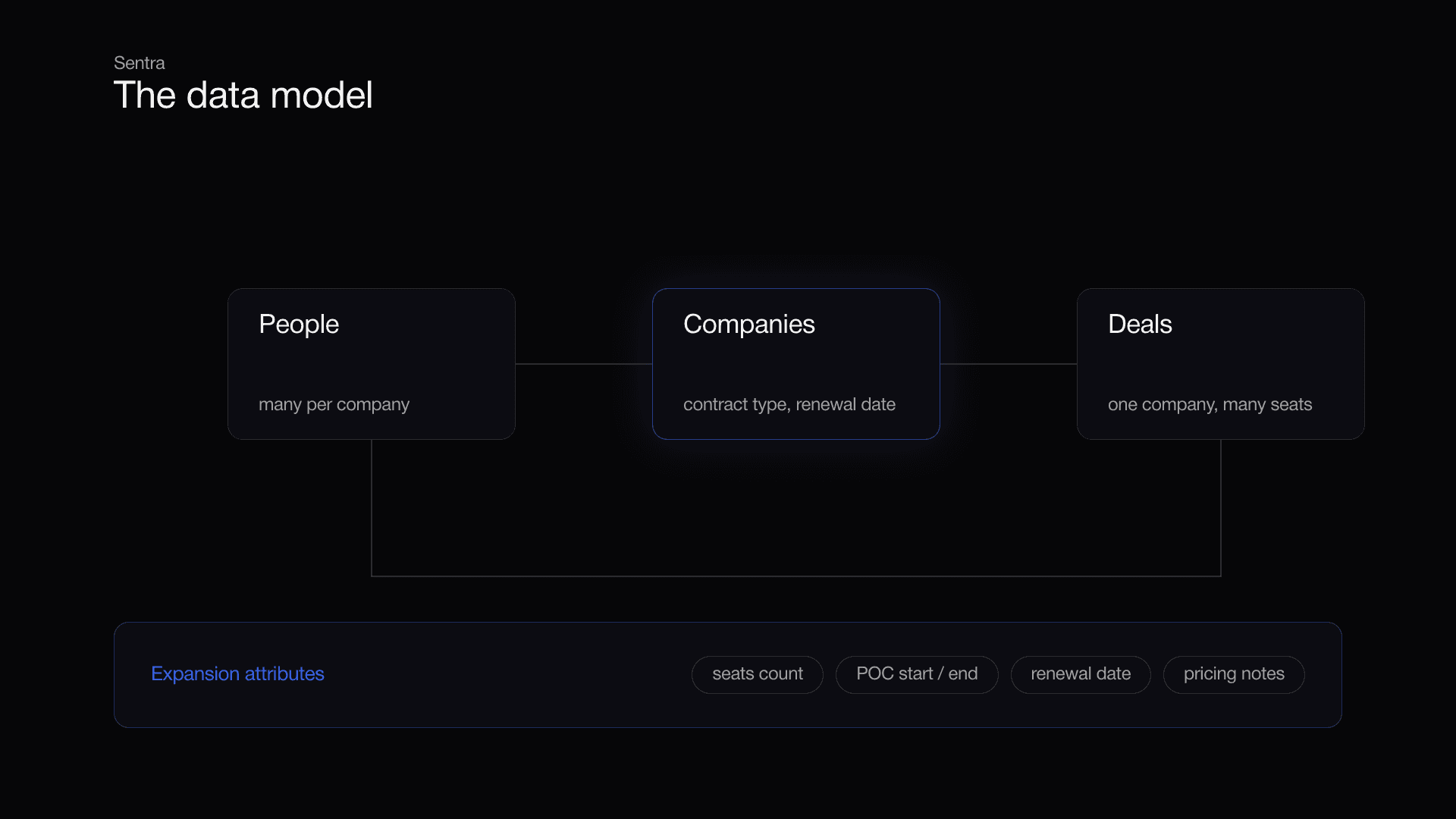Click the many per company subtitle
The width and height of the screenshot is (1456, 819).
[334, 404]
